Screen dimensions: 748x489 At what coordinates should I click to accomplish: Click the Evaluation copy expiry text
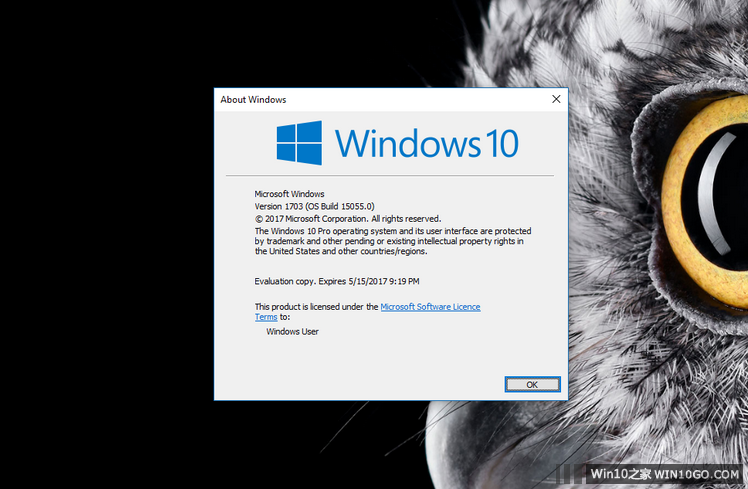coord(337,281)
